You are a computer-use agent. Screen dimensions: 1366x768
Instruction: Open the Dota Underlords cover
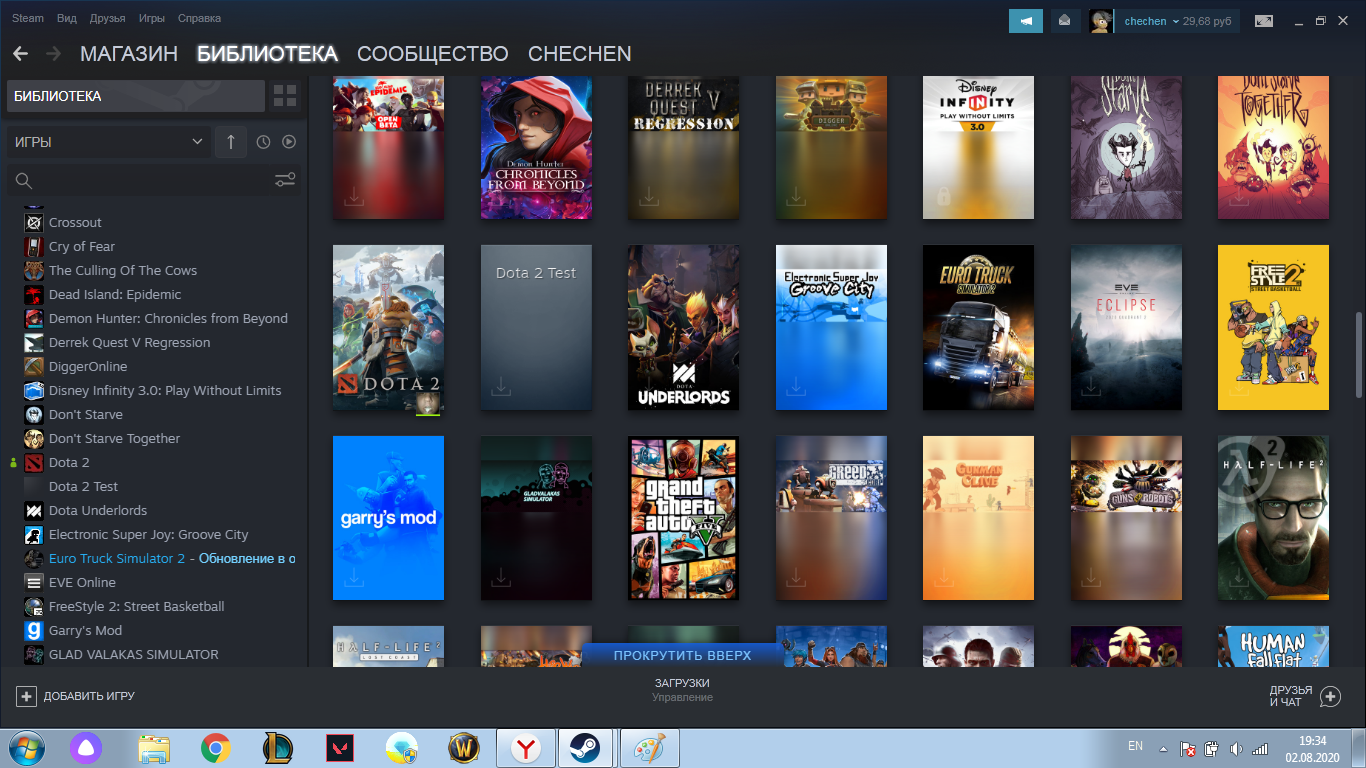[x=683, y=328]
